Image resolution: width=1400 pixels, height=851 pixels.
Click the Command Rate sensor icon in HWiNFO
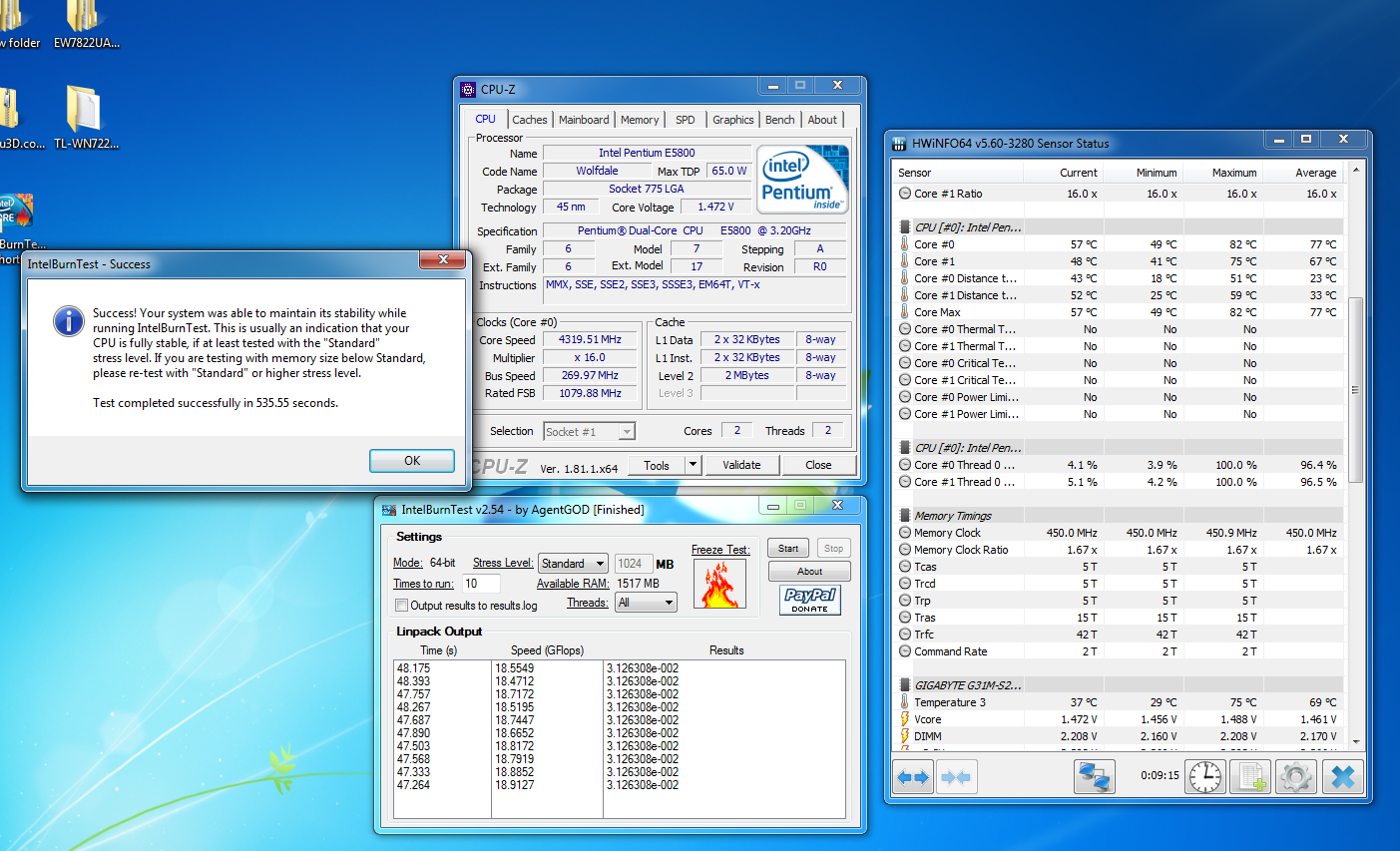click(905, 651)
